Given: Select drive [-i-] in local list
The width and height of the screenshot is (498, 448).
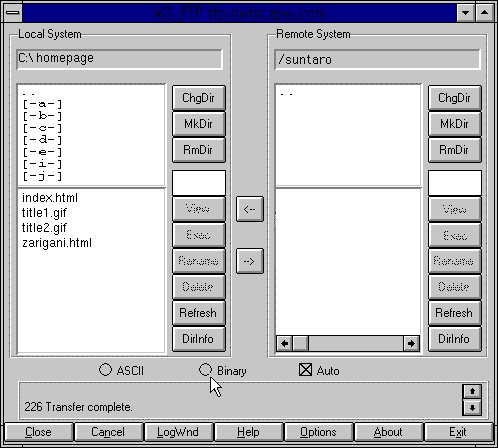Looking at the screenshot, I should (x=42, y=164).
